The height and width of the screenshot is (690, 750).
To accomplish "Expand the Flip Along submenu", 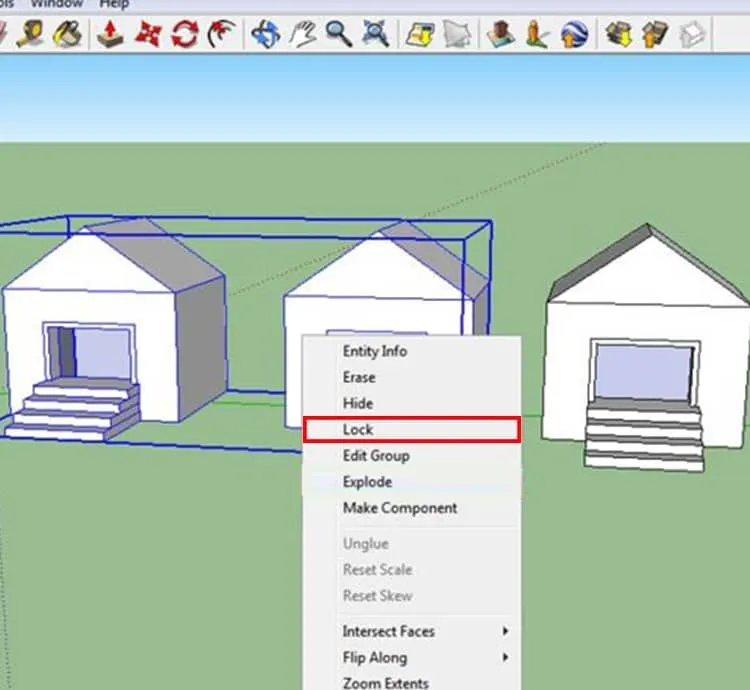I will 412,658.
